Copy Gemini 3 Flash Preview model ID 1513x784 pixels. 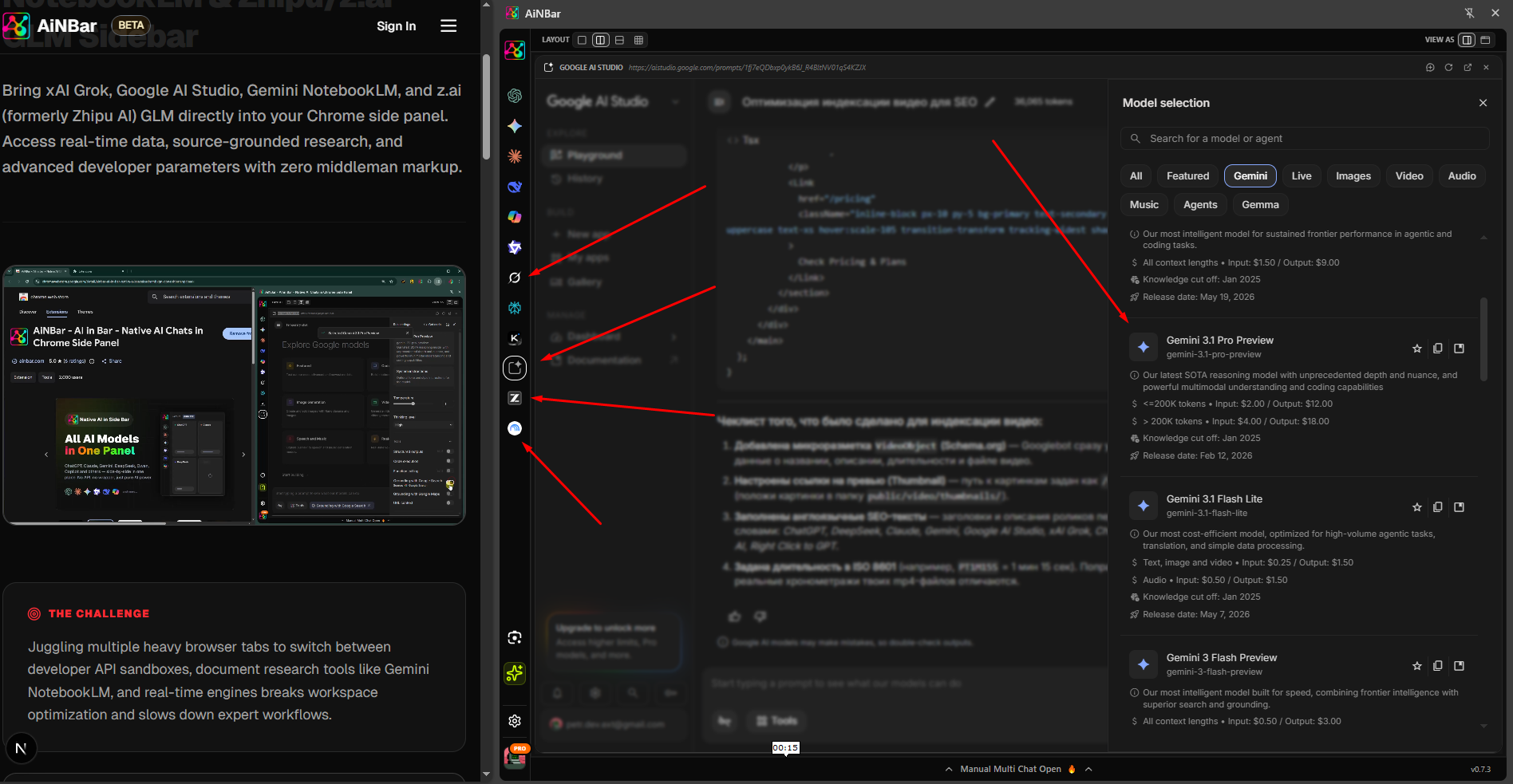1438,665
